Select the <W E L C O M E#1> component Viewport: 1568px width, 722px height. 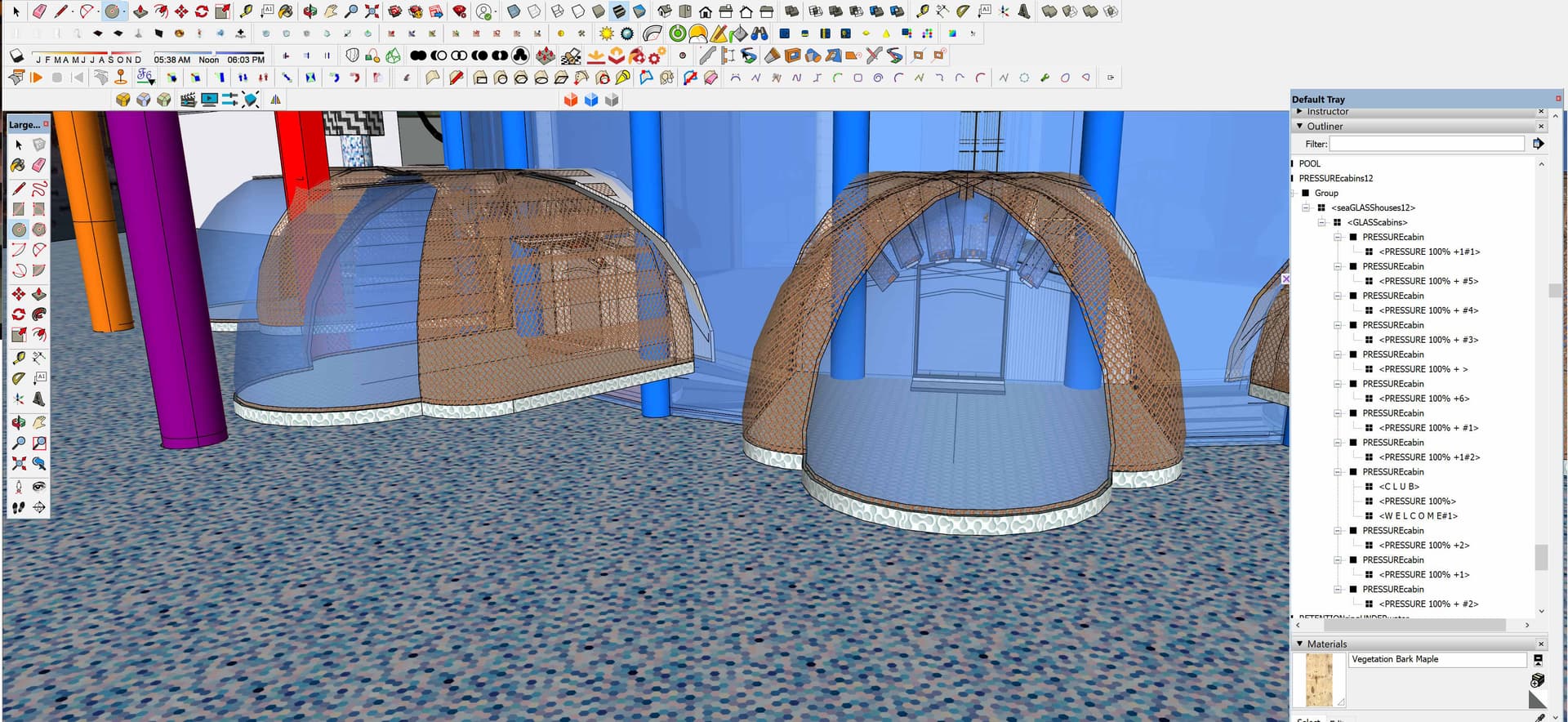coord(1418,516)
